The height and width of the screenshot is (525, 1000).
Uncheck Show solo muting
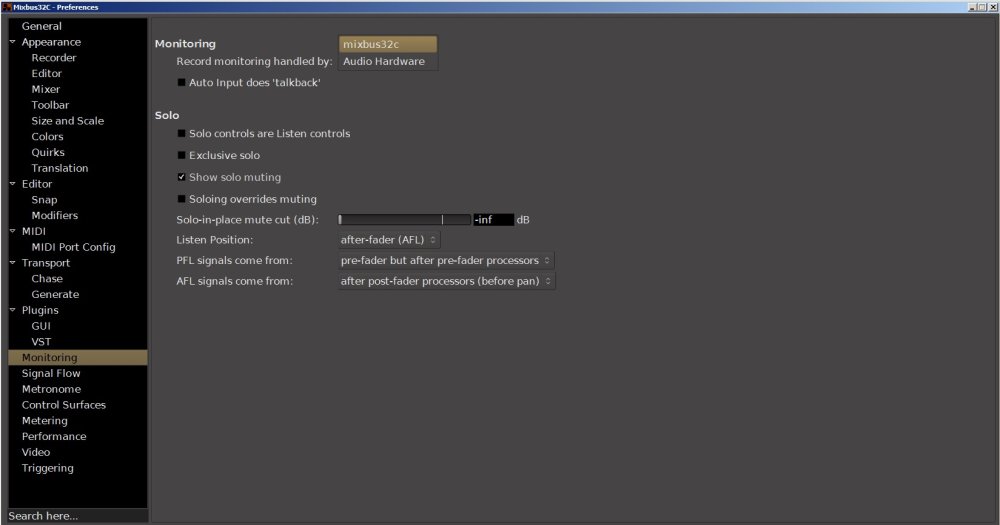coord(181,177)
